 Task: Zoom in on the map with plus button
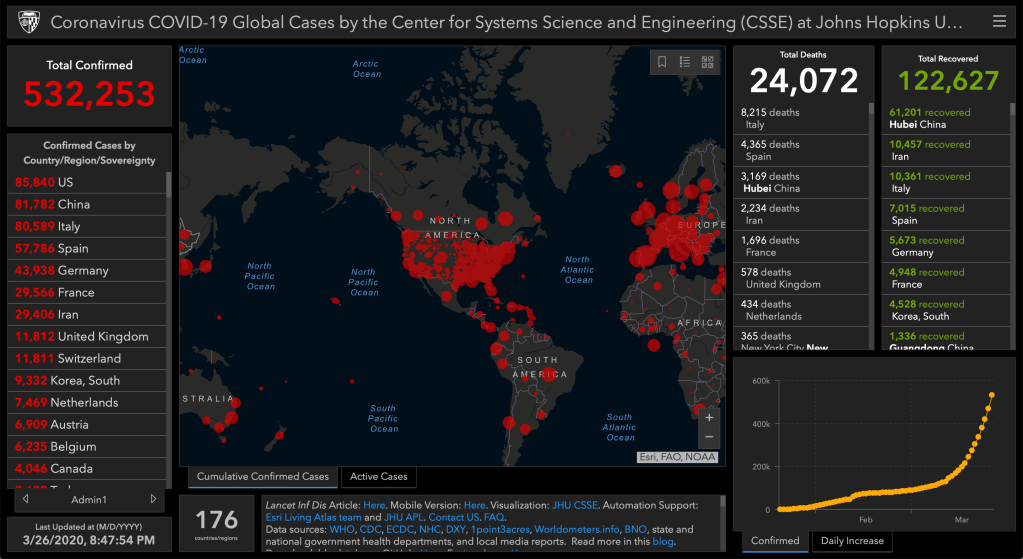tap(709, 417)
